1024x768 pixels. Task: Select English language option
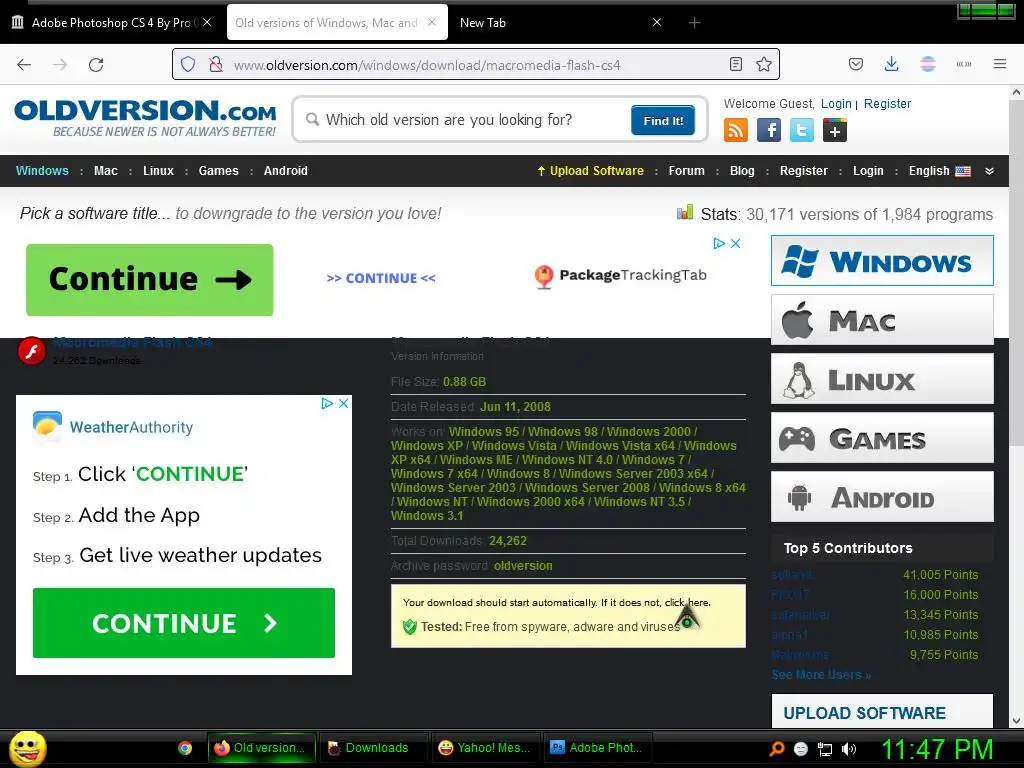pos(939,171)
